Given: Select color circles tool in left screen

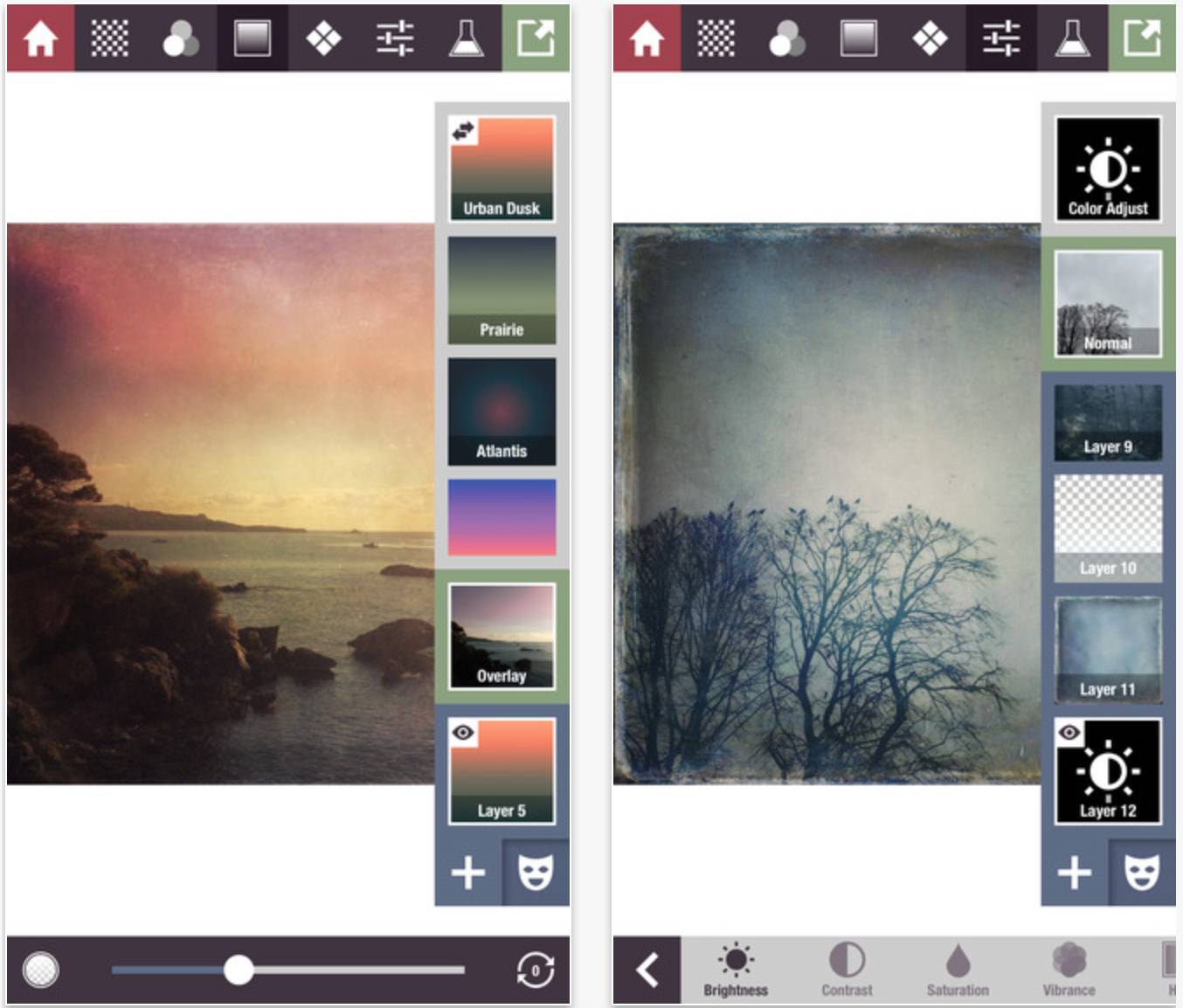Looking at the screenshot, I should point(181,38).
